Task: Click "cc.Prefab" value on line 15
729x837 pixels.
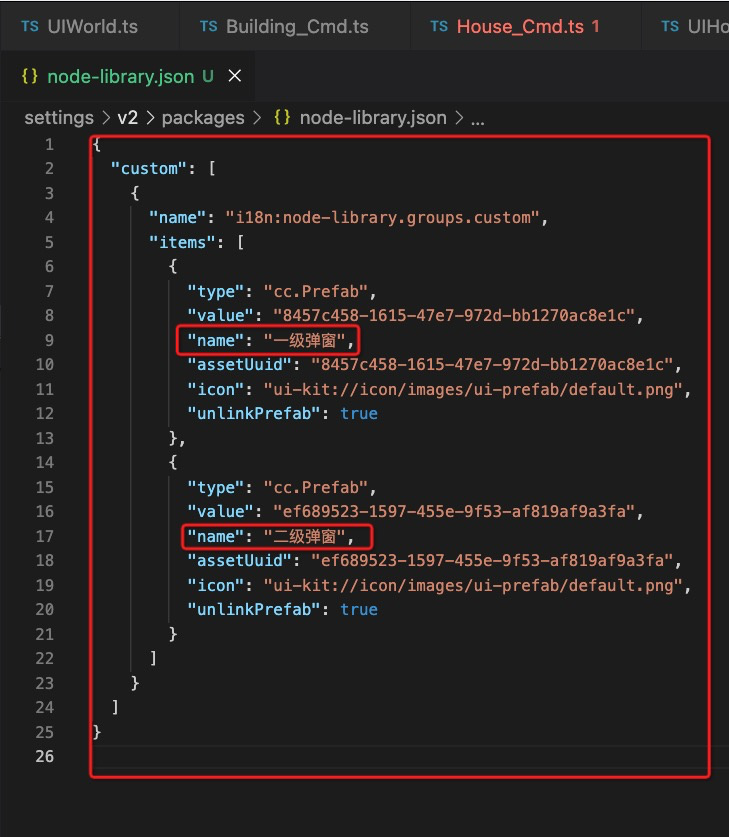Action: (x=316, y=487)
